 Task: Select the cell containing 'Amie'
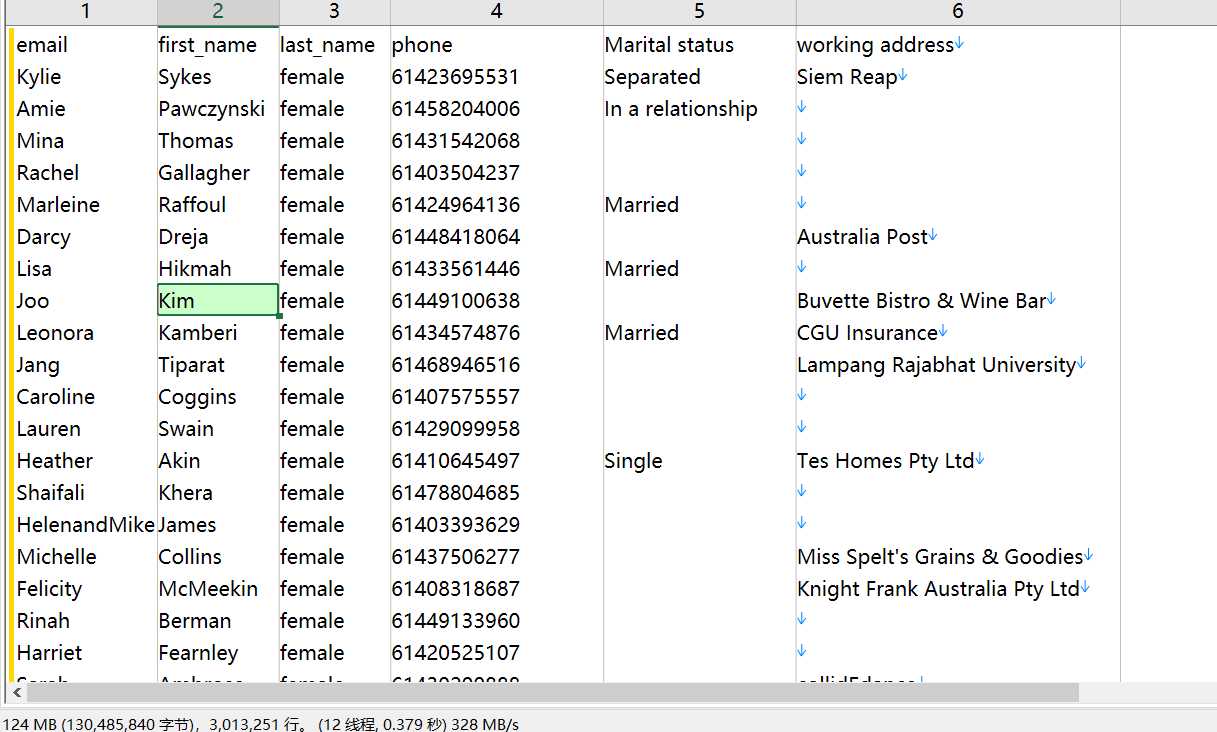[85, 109]
